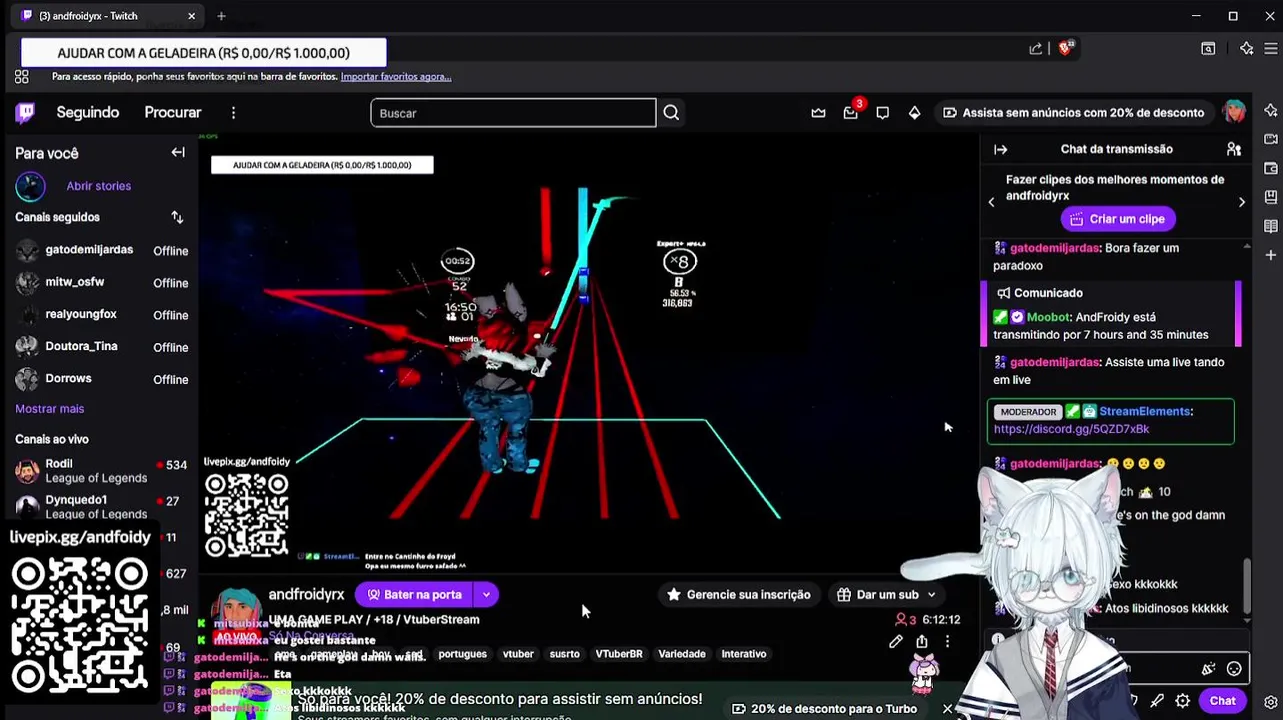Show next chat highlight card
This screenshot has width=1283, height=720.
[1242, 202]
